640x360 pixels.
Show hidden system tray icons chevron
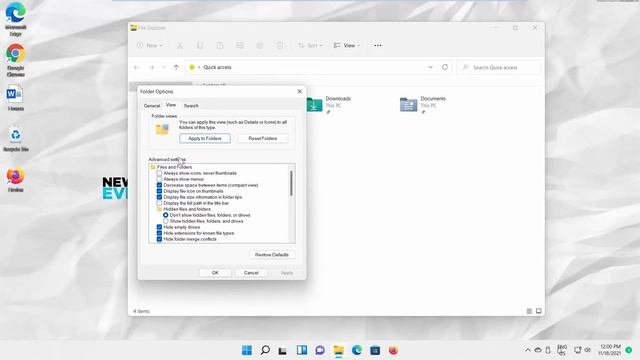528,350
